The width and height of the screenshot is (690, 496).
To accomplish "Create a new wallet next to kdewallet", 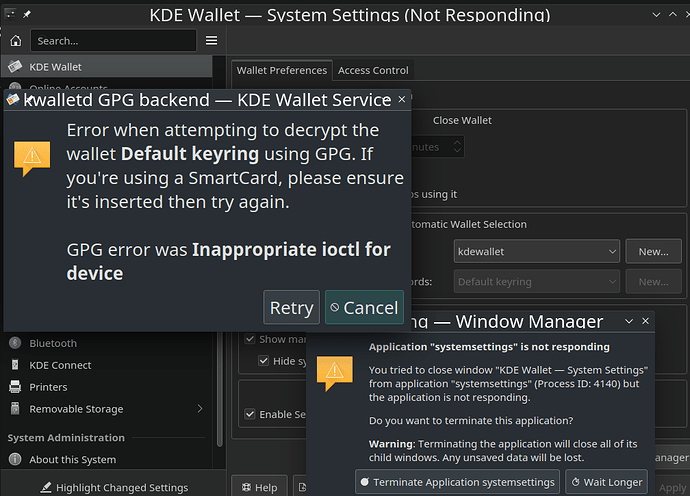I will point(653,252).
